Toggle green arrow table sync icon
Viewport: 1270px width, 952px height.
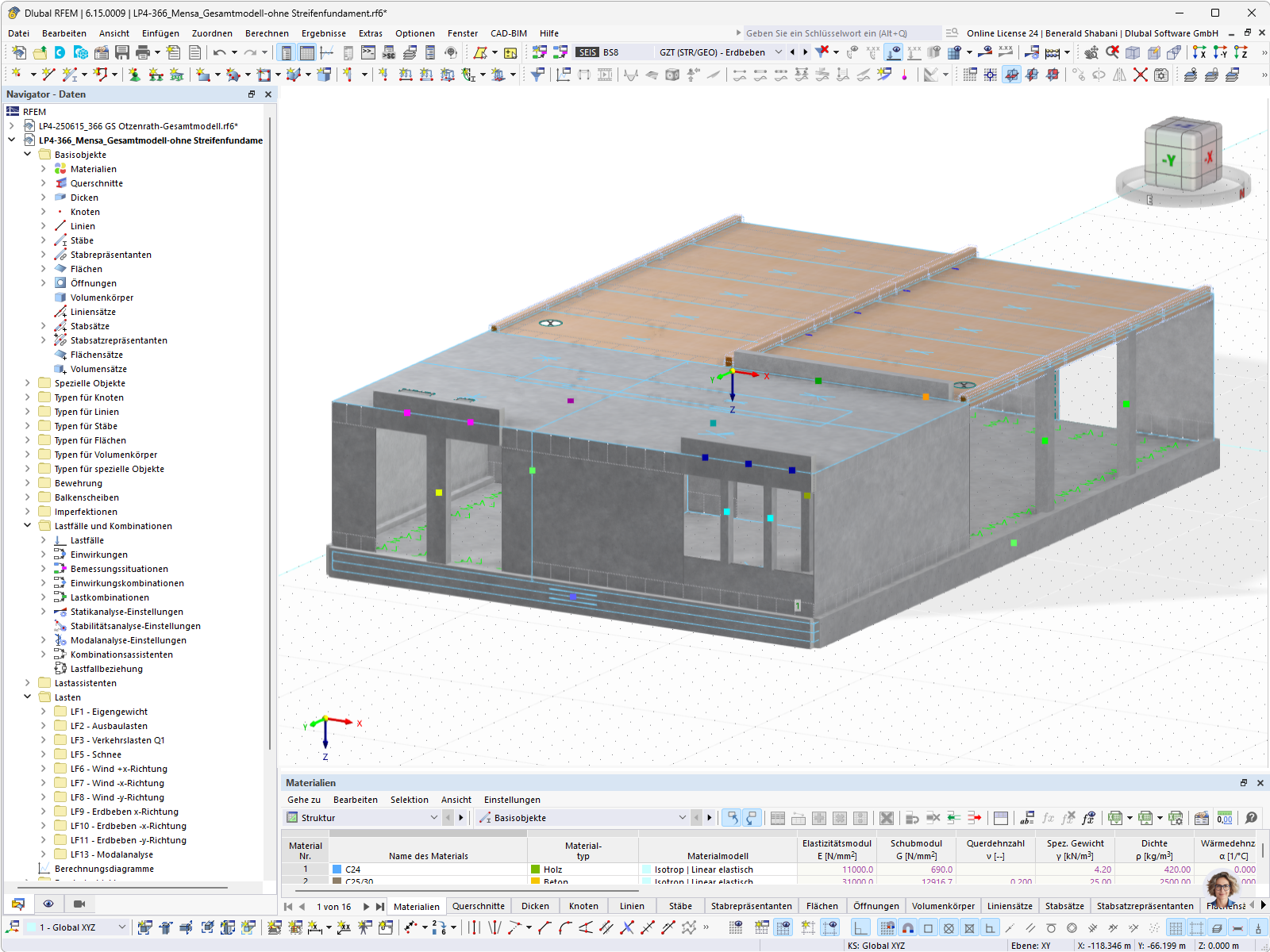954,818
